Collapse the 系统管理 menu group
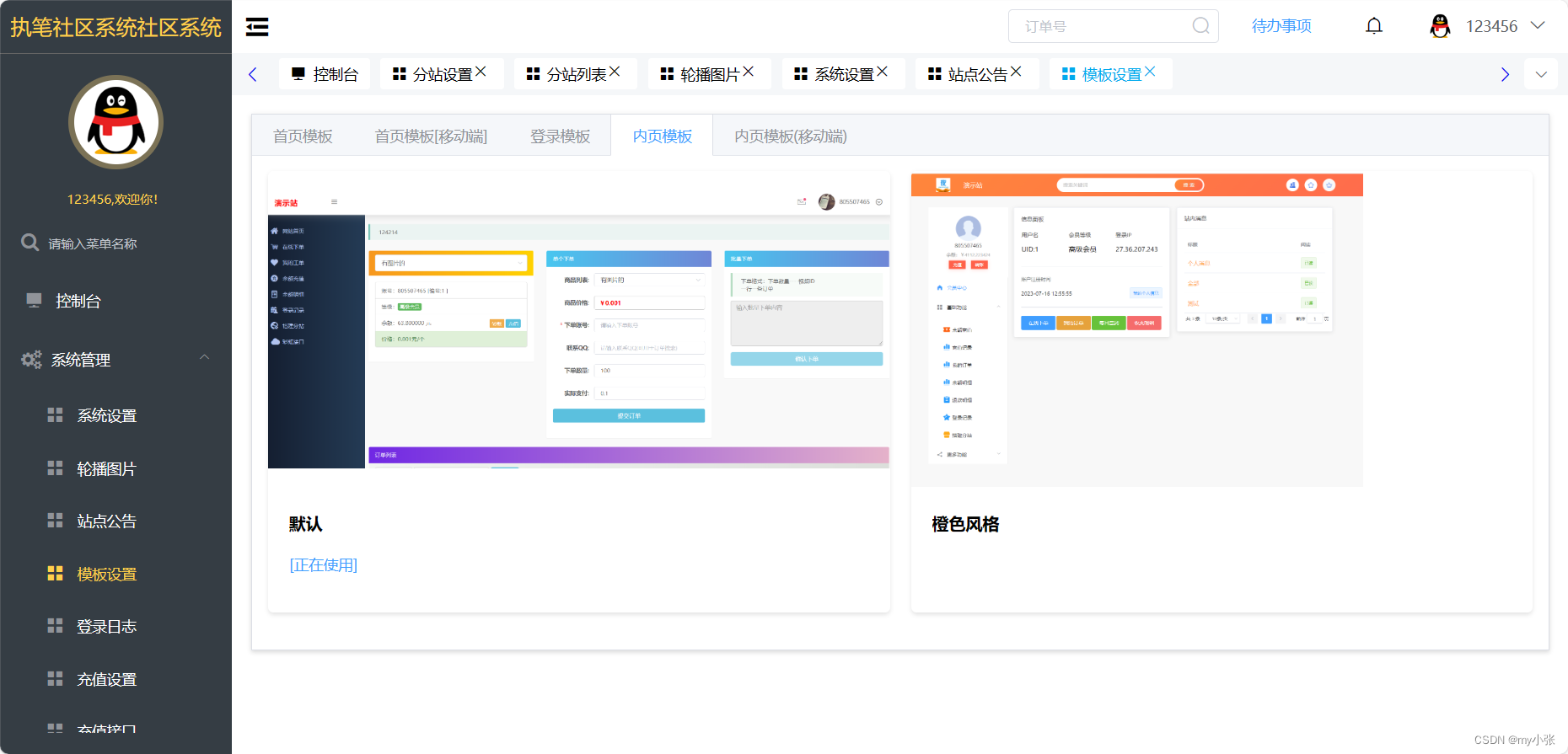The height and width of the screenshot is (754, 1568). (x=204, y=358)
